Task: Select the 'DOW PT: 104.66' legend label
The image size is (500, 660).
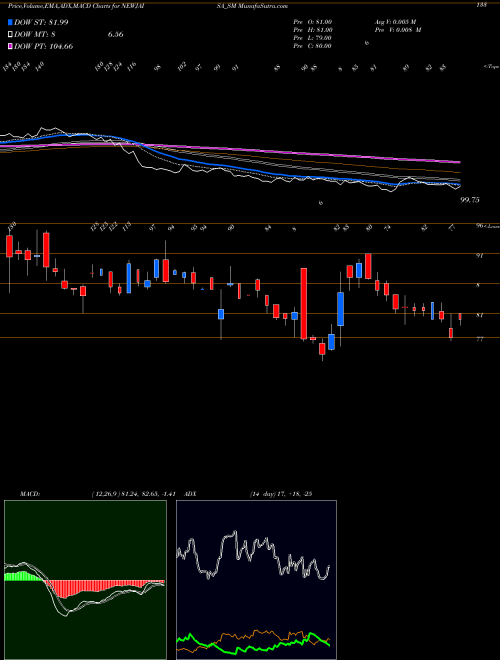Action: pos(44,46)
